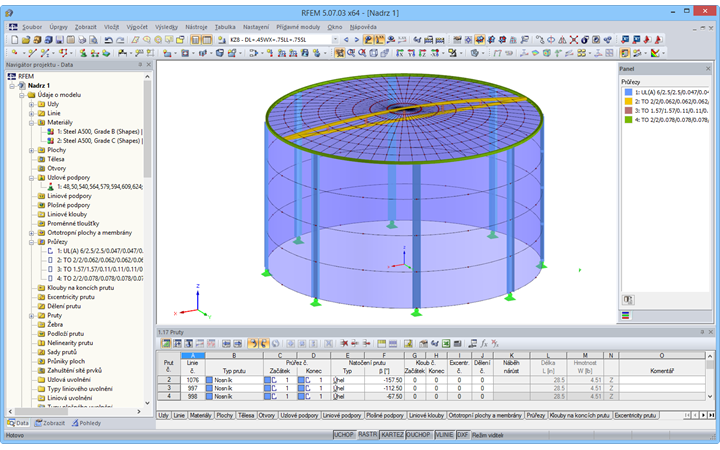Screen dimensions: 720x450
Task: Toggle the table display button in toolbar
Action: tap(207, 40)
